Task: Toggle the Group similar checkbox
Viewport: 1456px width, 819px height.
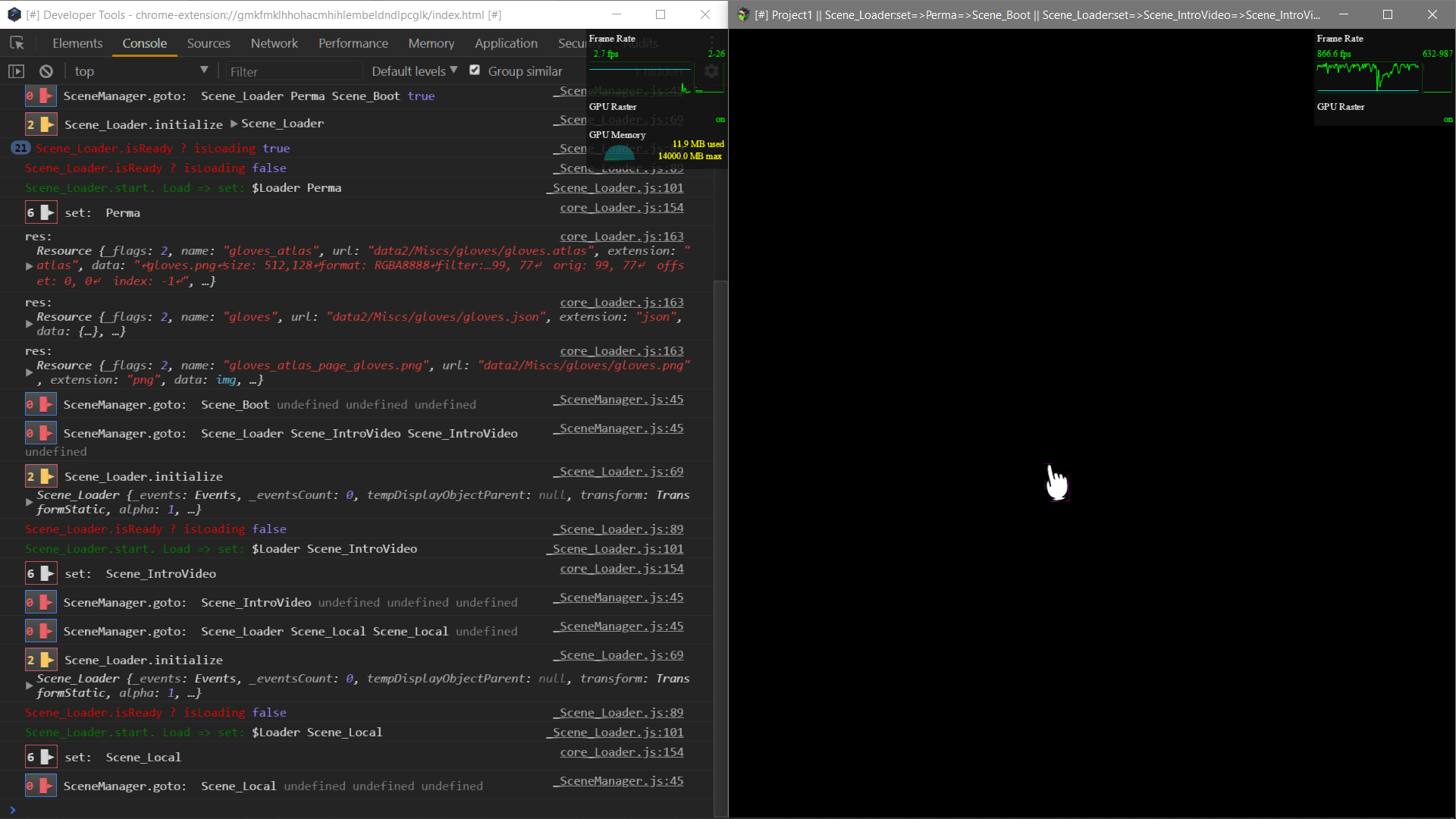Action: [x=475, y=71]
